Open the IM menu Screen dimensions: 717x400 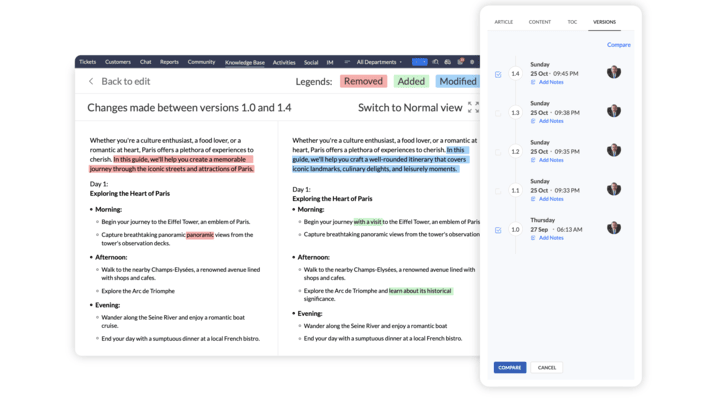(330, 62)
